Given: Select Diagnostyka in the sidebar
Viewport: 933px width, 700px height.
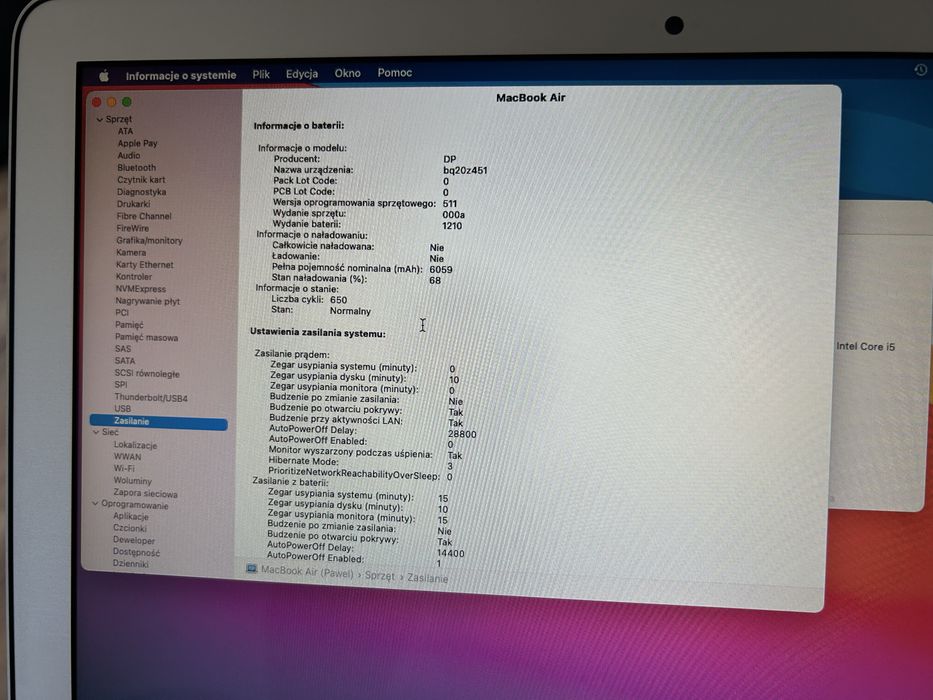Looking at the screenshot, I should (x=141, y=192).
